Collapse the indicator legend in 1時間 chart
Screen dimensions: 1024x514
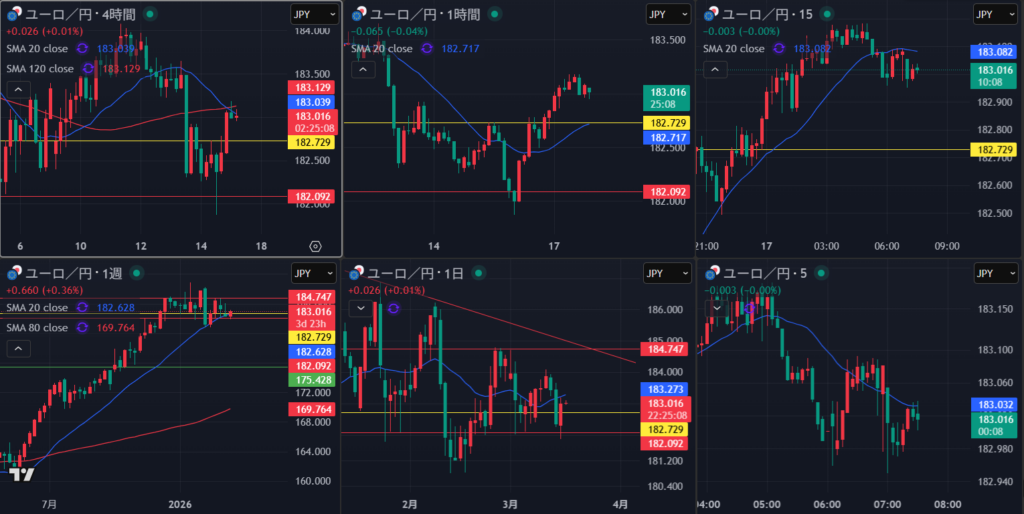pyautogui.click(x=362, y=69)
